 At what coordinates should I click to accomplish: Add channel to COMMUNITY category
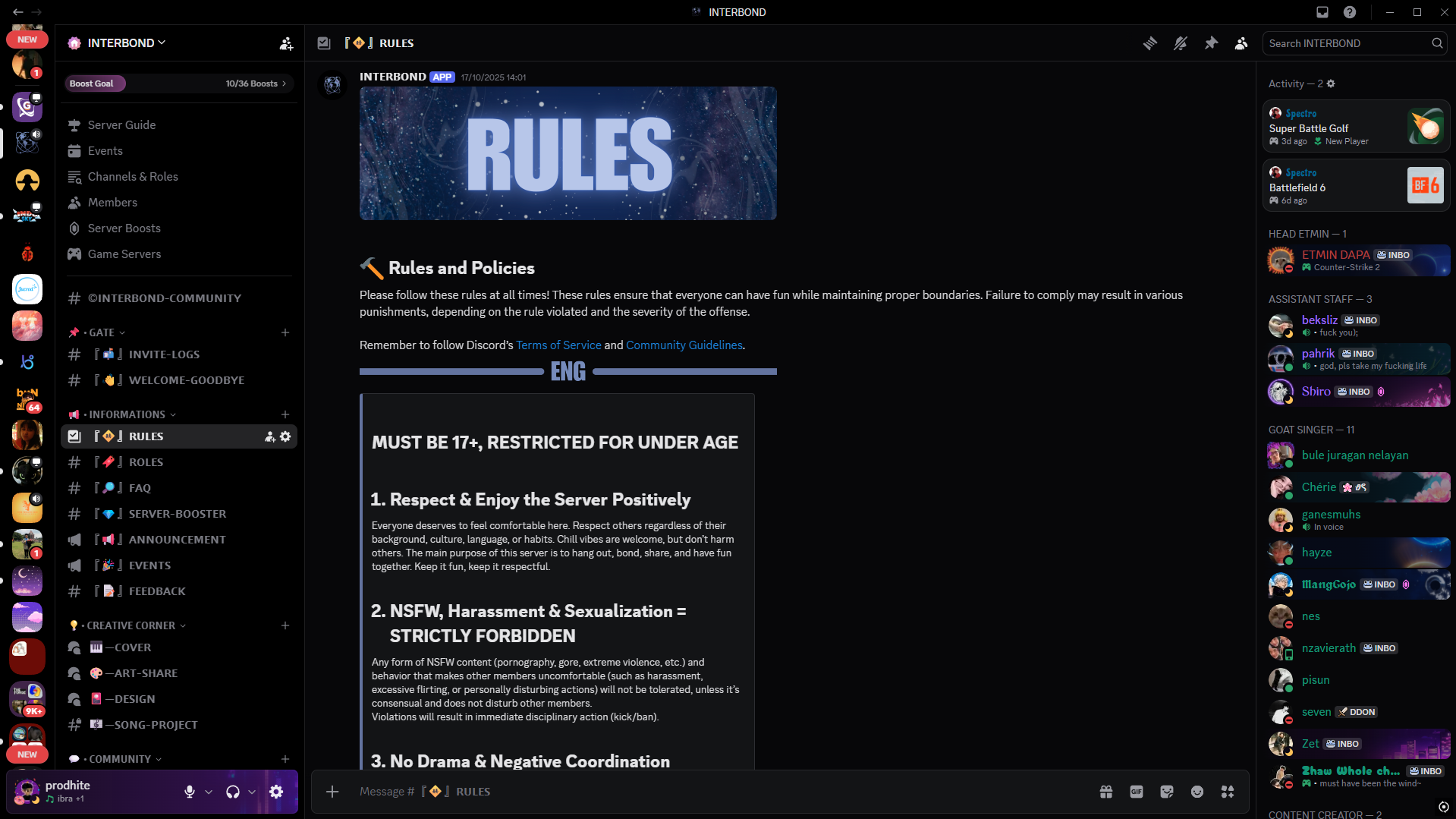click(285, 759)
